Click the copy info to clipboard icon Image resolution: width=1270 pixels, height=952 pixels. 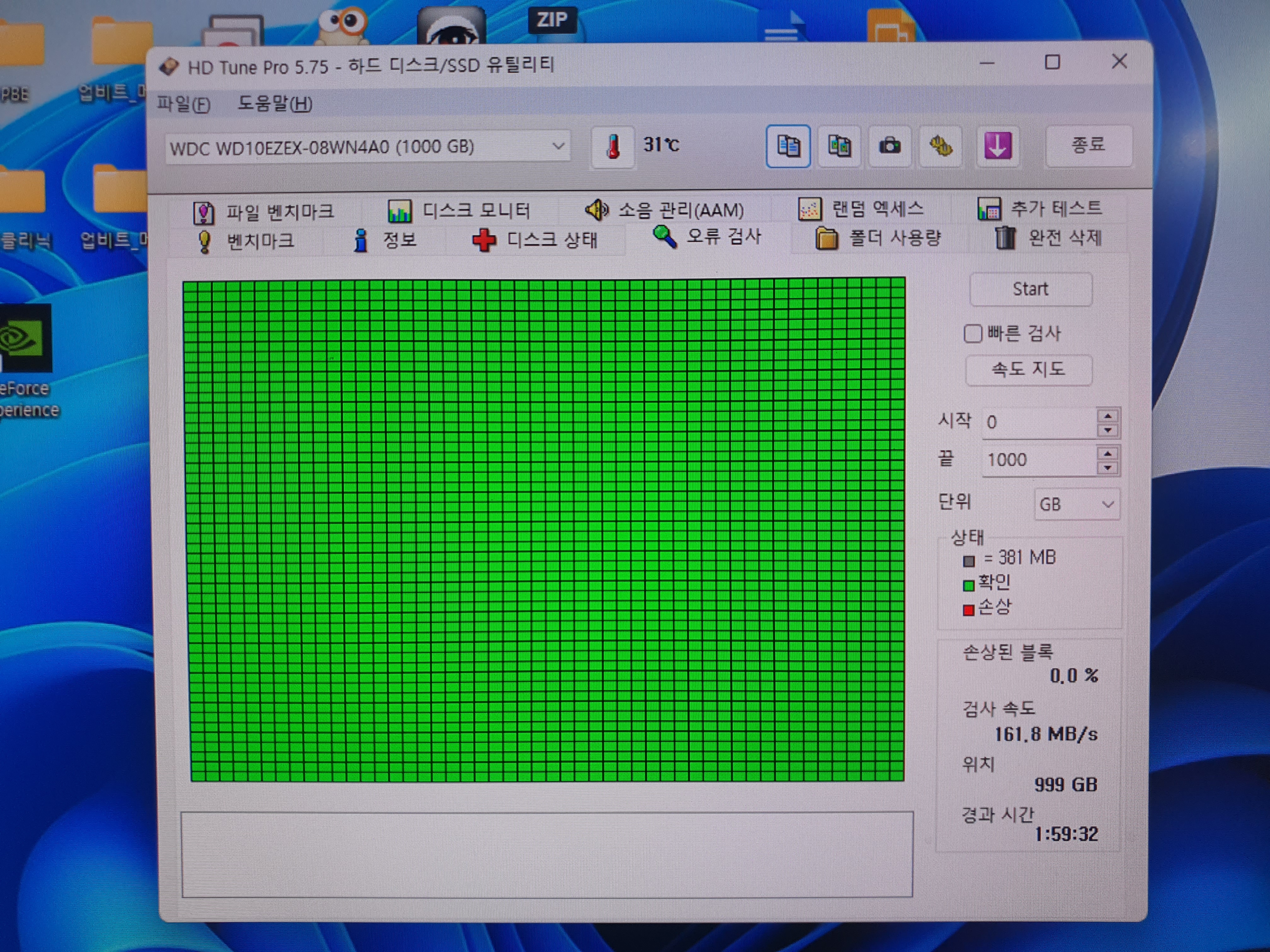tap(788, 146)
